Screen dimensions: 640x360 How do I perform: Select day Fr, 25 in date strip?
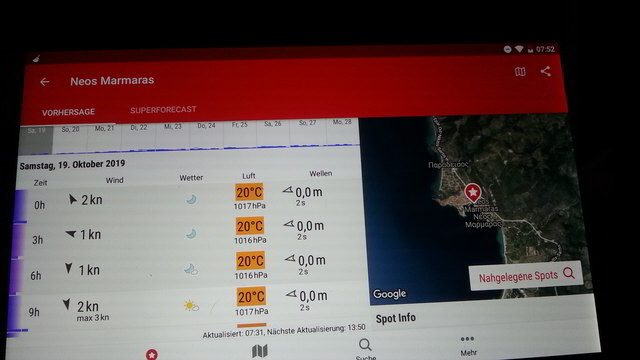click(240, 124)
